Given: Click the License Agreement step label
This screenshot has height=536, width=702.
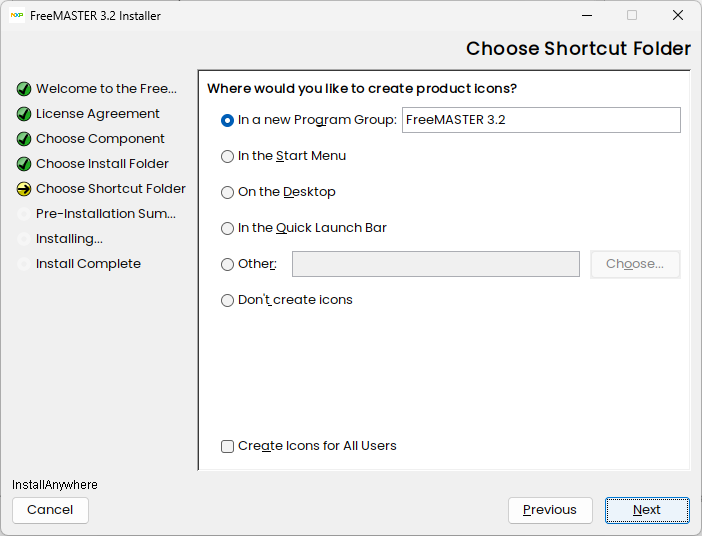Looking at the screenshot, I should (98, 114).
